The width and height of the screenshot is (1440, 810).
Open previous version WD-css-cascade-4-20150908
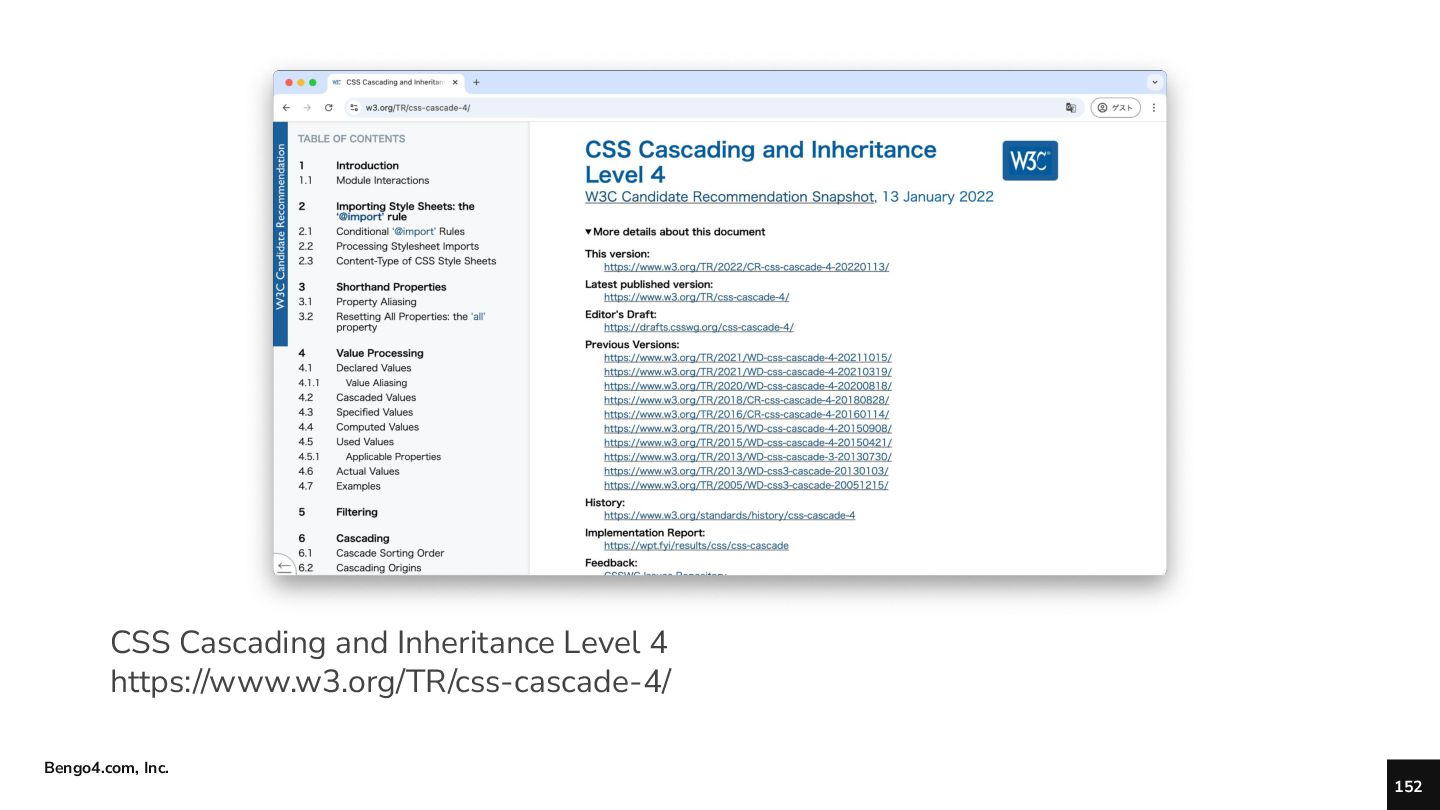[748, 428]
